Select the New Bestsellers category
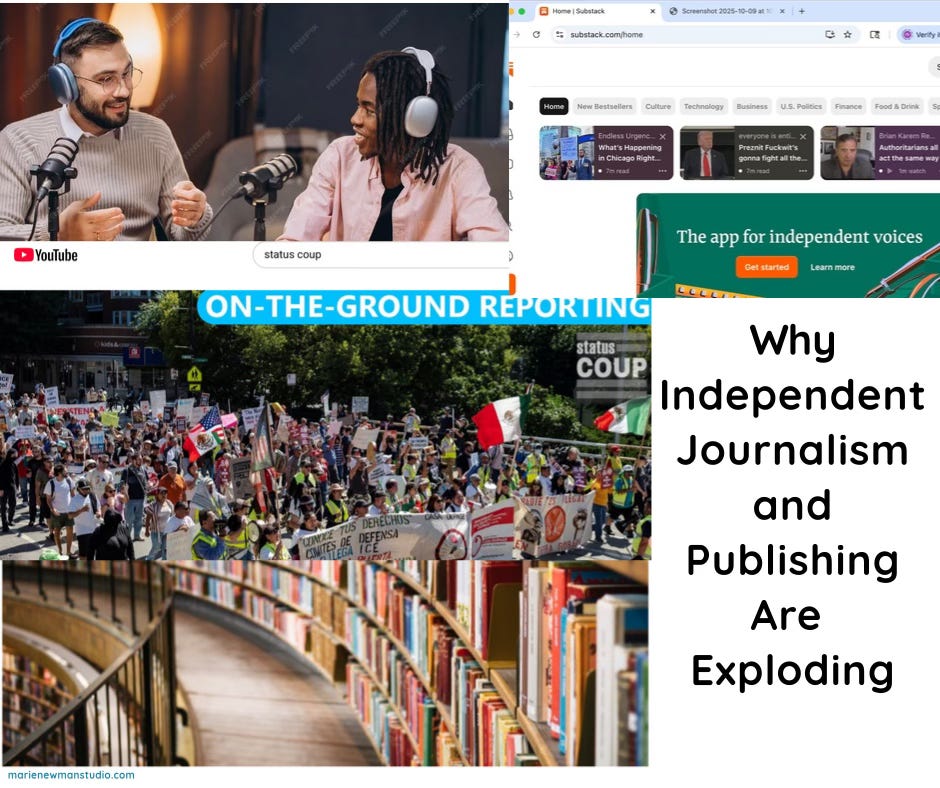This screenshot has width=940, height=788. tap(604, 106)
